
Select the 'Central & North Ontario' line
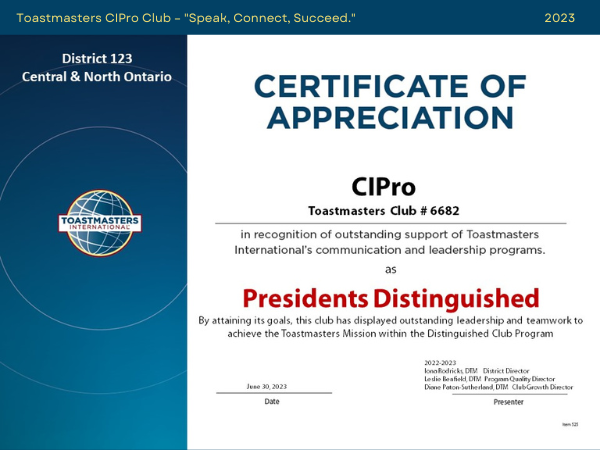96,77
